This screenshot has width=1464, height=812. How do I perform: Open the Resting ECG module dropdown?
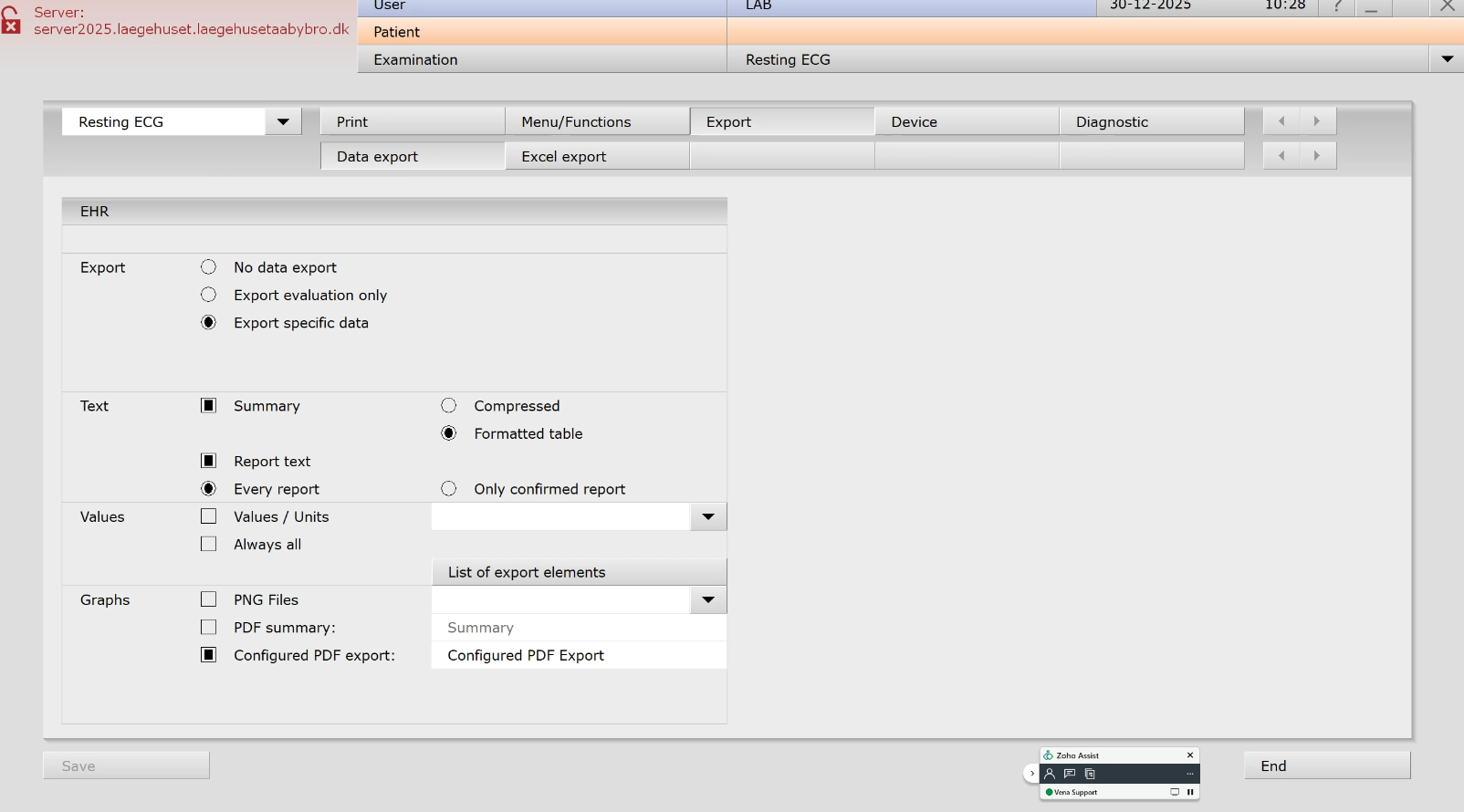click(283, 122)
